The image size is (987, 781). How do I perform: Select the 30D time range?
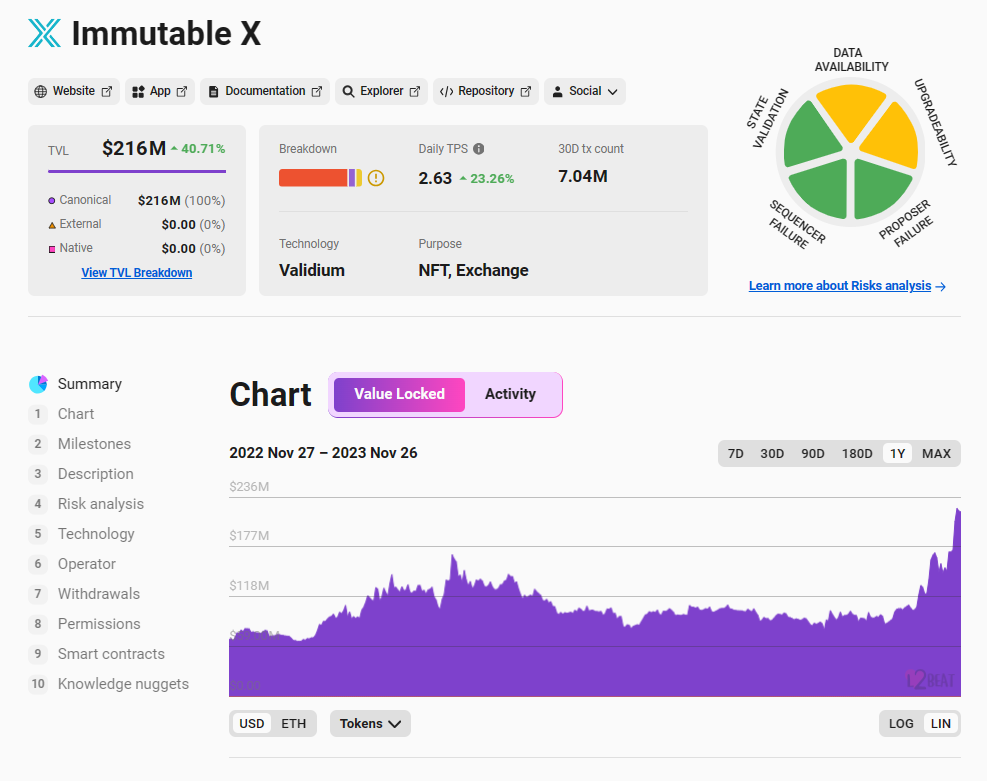[772, 454]
